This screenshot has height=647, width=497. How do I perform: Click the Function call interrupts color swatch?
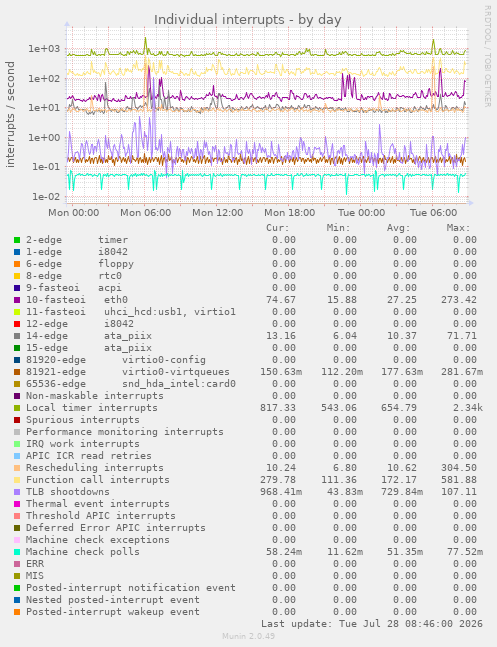tap(17, 480)
